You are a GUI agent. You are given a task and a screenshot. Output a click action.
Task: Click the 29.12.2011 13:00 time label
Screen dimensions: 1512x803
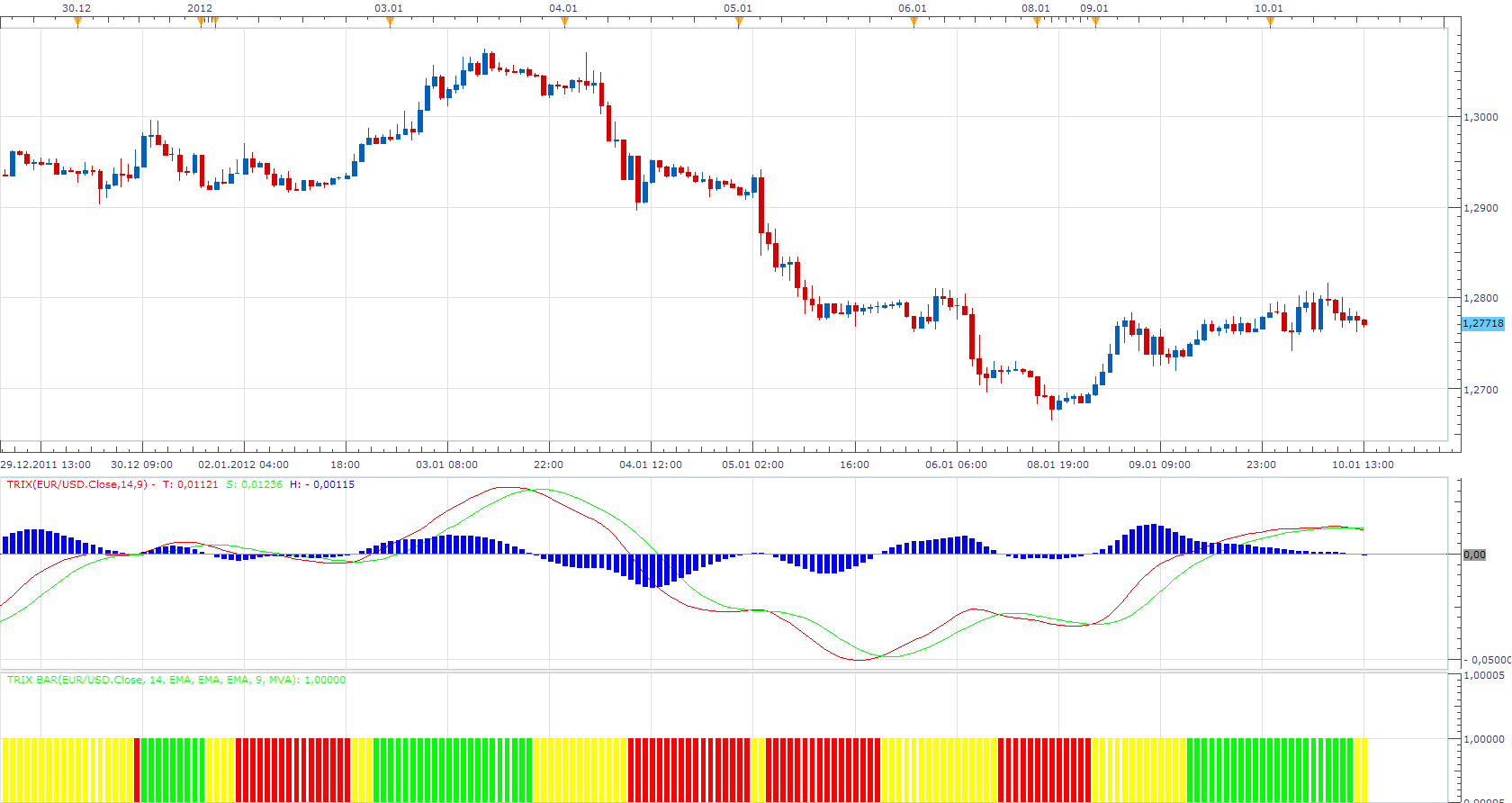(46, 465)
